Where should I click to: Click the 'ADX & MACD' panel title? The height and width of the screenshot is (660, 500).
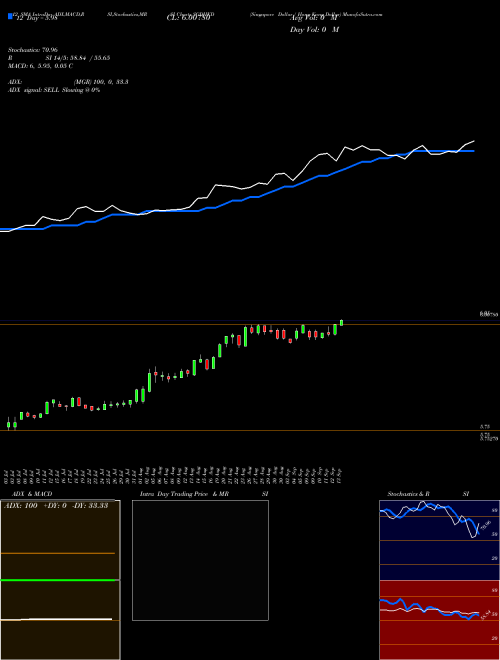[32, 494]
